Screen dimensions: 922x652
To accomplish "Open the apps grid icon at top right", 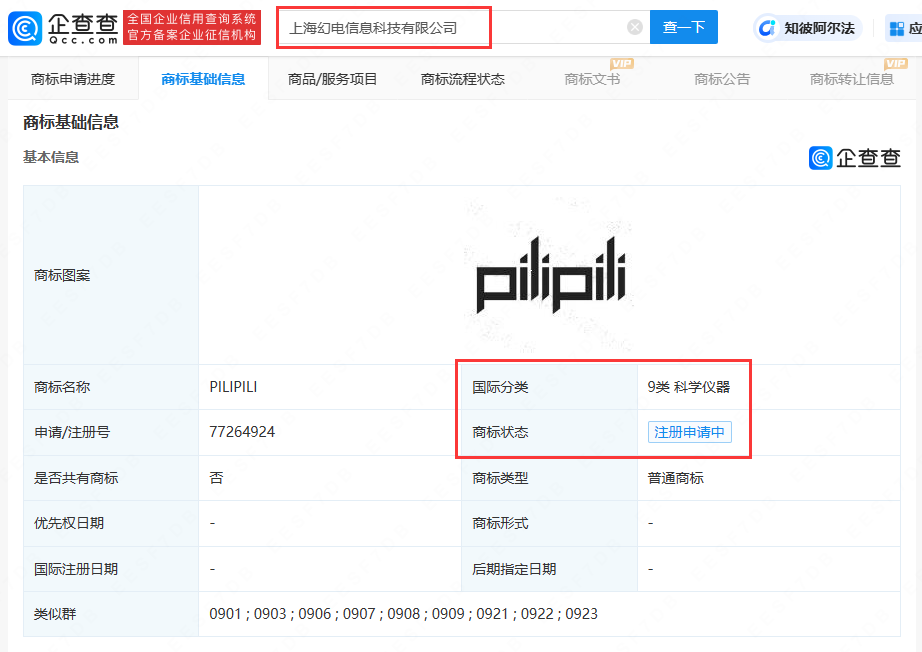I will (897, 28).
